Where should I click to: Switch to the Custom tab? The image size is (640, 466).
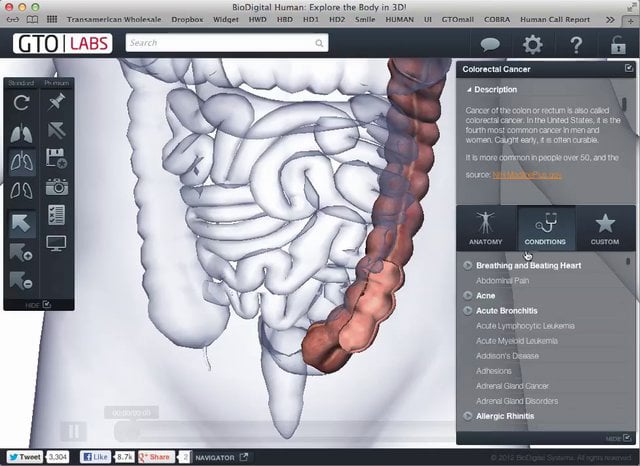pos(604,229)
